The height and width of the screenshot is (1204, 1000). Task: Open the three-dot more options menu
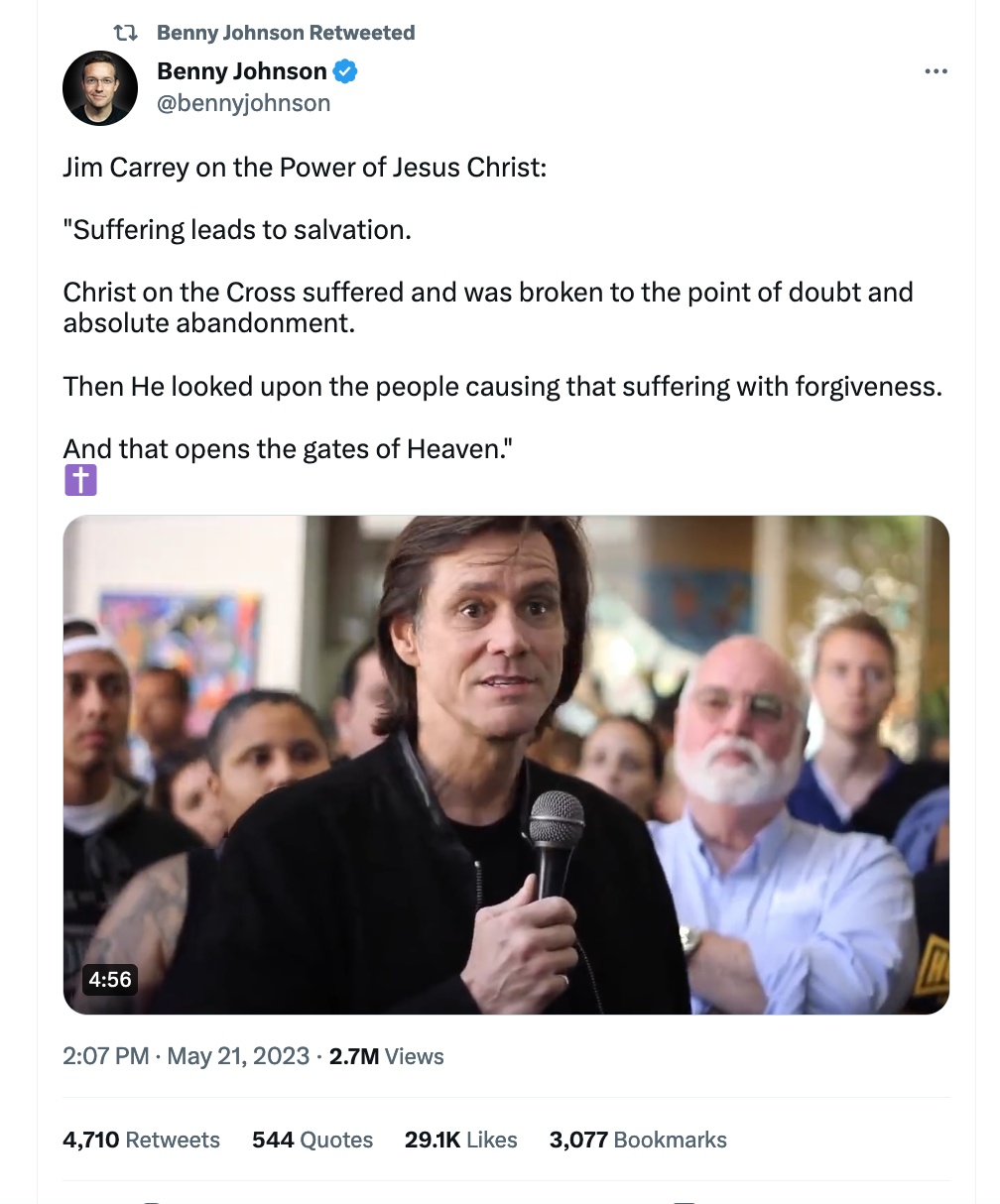coord(936,71)
